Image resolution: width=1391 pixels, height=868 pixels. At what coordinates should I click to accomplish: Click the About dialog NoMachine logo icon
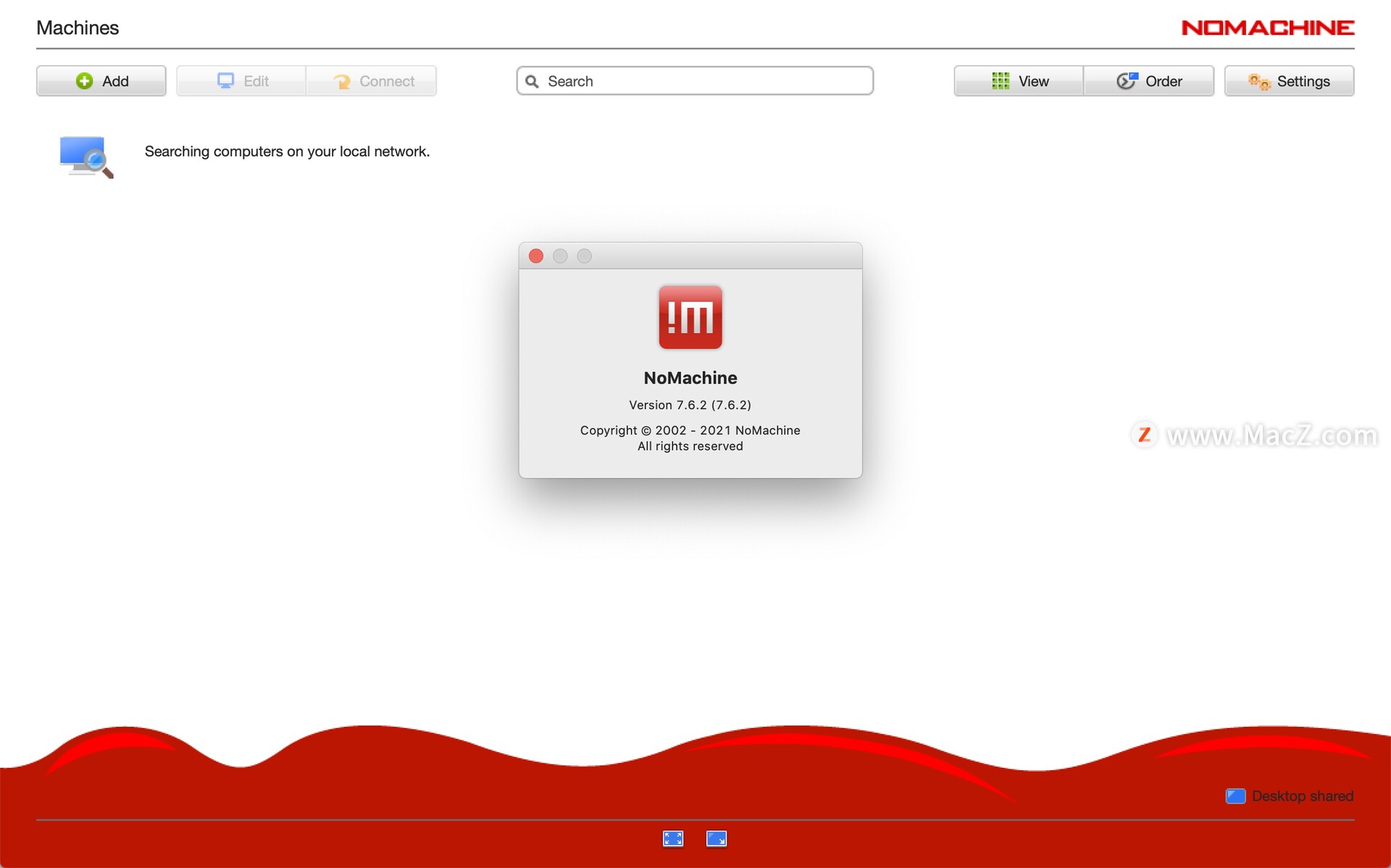690,318
